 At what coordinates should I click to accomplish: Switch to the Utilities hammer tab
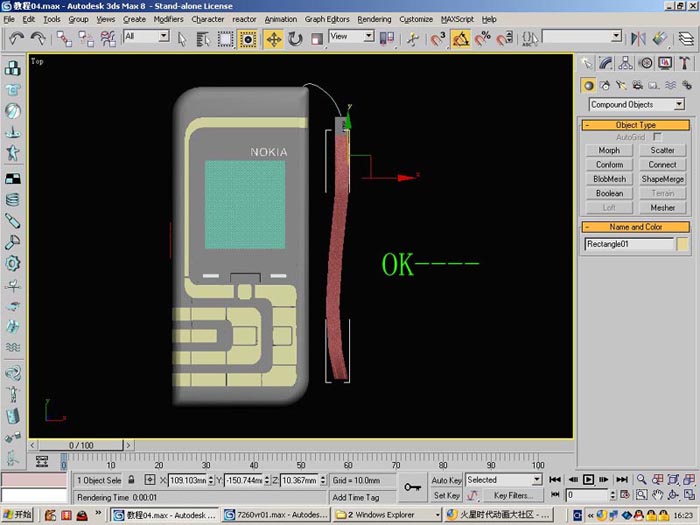(685, 63)
